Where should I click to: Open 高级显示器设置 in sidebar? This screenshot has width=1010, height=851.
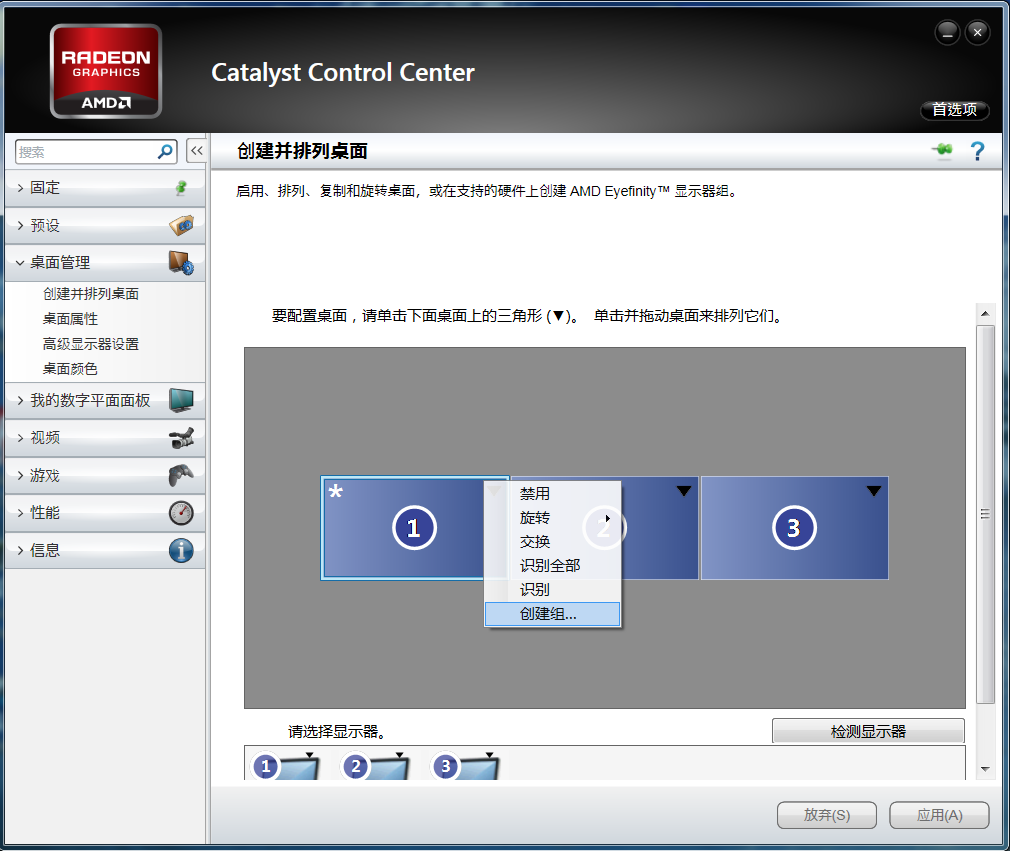click(91, 344)
